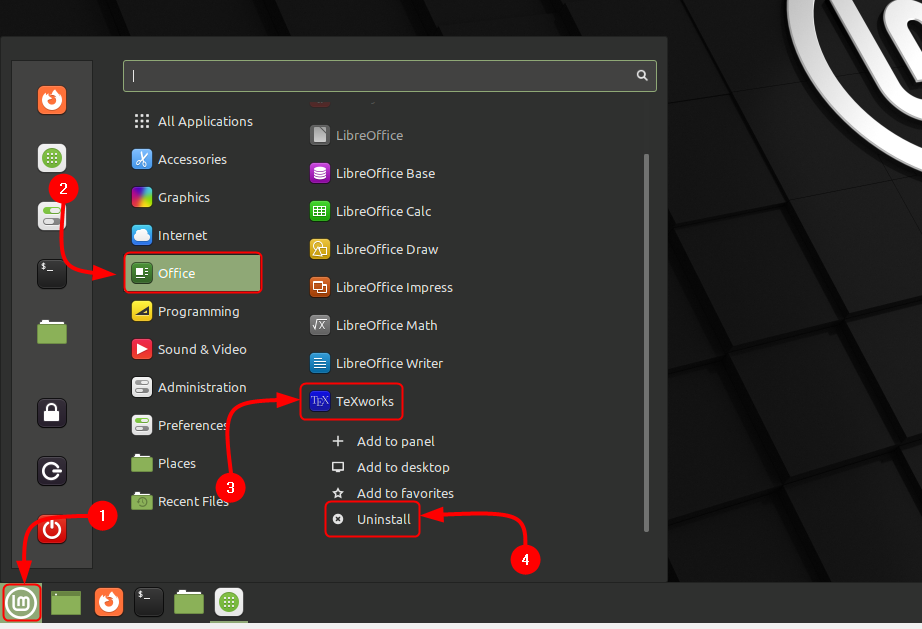
Task: Select Internet category
Action: [x=193, y=235]
